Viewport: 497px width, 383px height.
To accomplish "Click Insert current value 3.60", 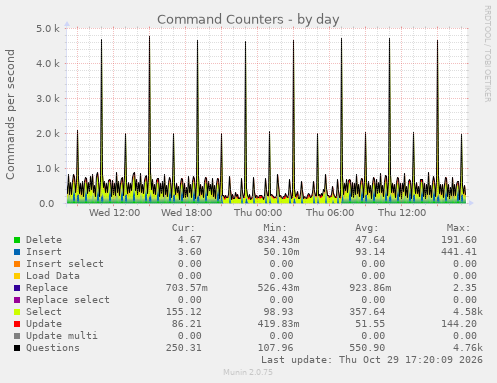I will click(189, 252).
